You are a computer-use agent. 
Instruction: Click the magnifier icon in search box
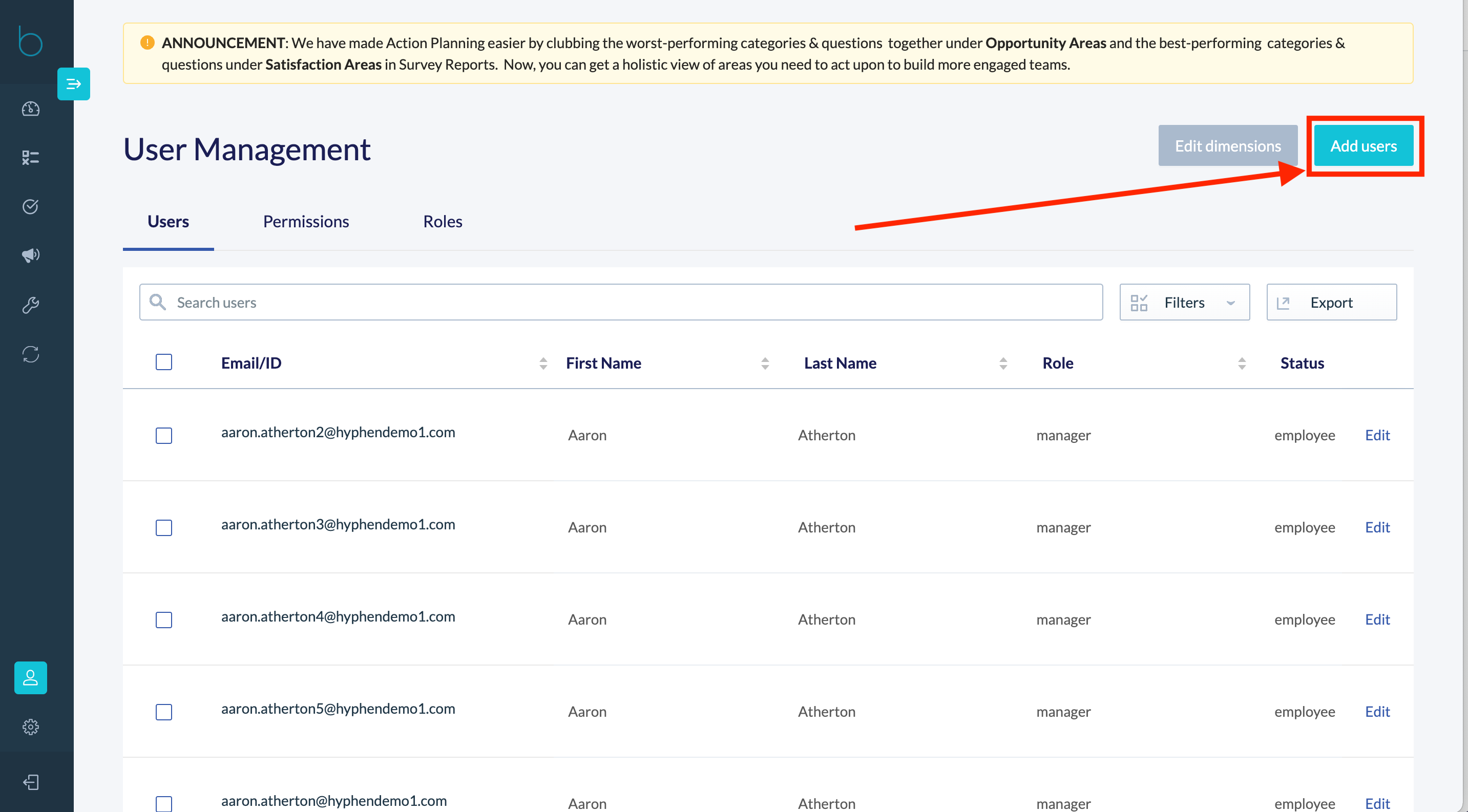(x=157, y=302)
